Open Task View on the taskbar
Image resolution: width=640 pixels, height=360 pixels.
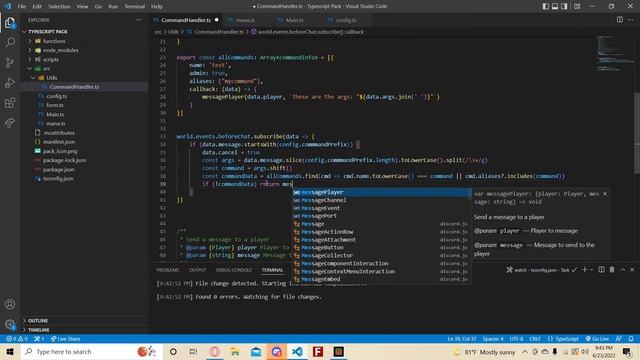click(x=193, y=351)
